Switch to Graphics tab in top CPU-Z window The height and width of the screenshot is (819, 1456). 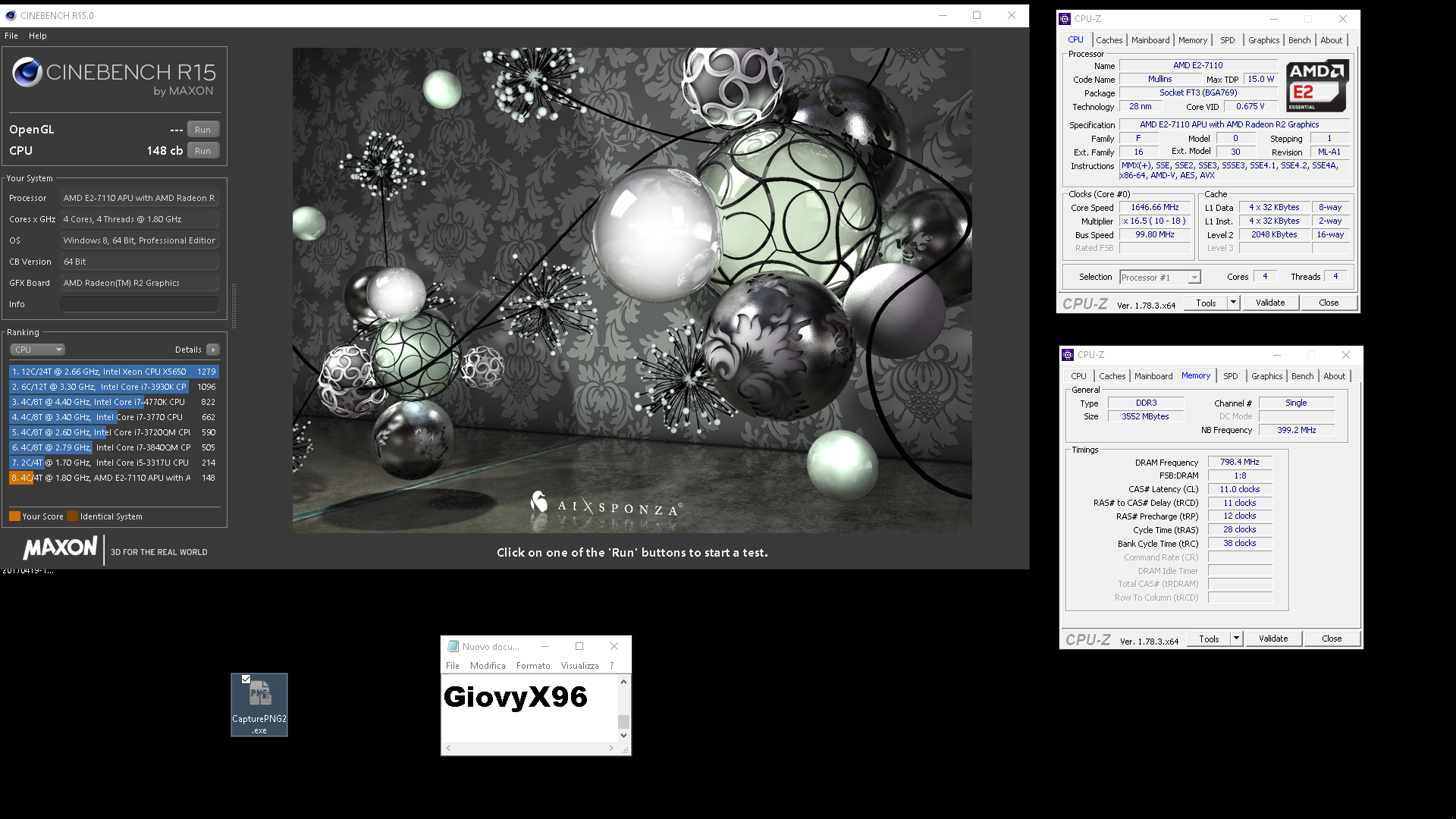pos(1264,40)
